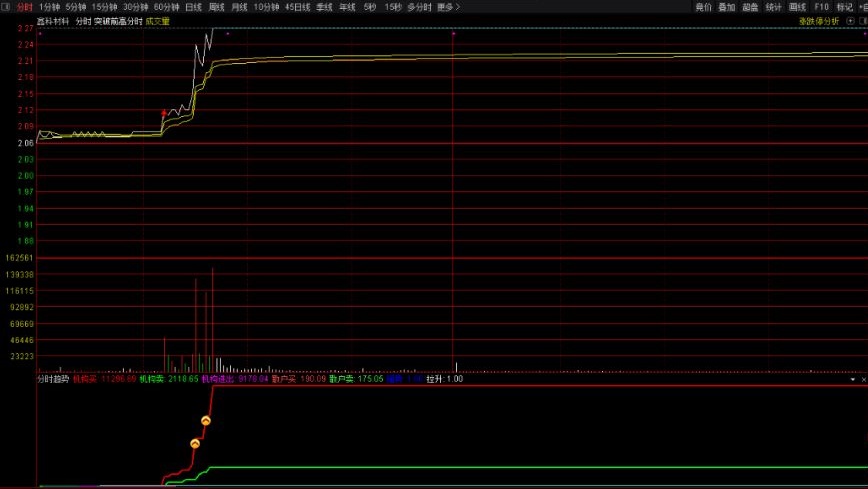Open the 统计 statistics tool
Screen dimensions: 868x489
773,7
